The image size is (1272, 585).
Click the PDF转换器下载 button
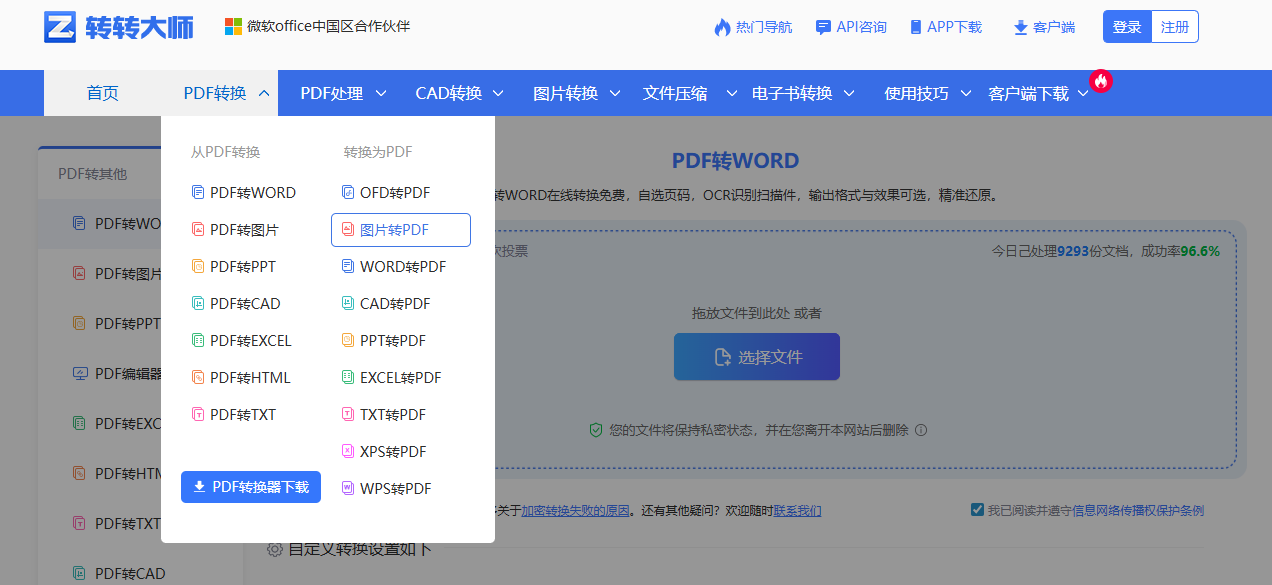click(x=251, y=487)
